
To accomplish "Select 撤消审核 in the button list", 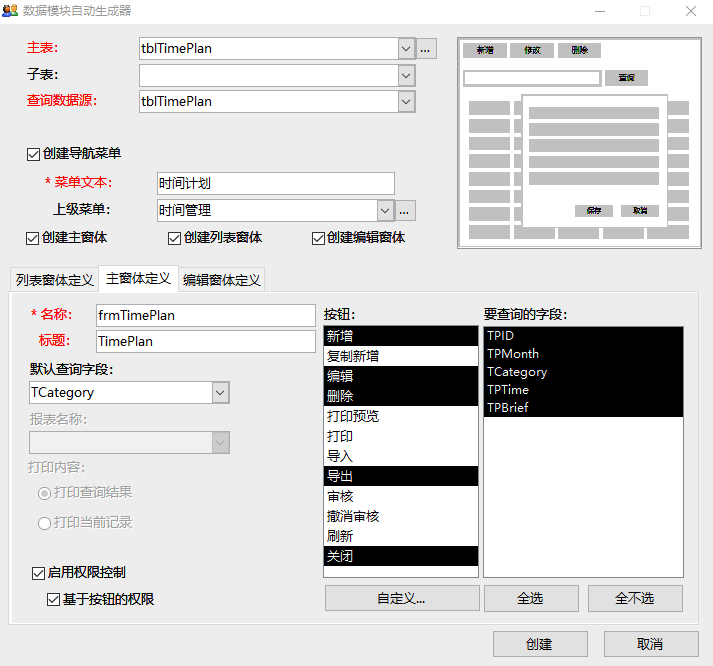I will [x=401, y=516].
